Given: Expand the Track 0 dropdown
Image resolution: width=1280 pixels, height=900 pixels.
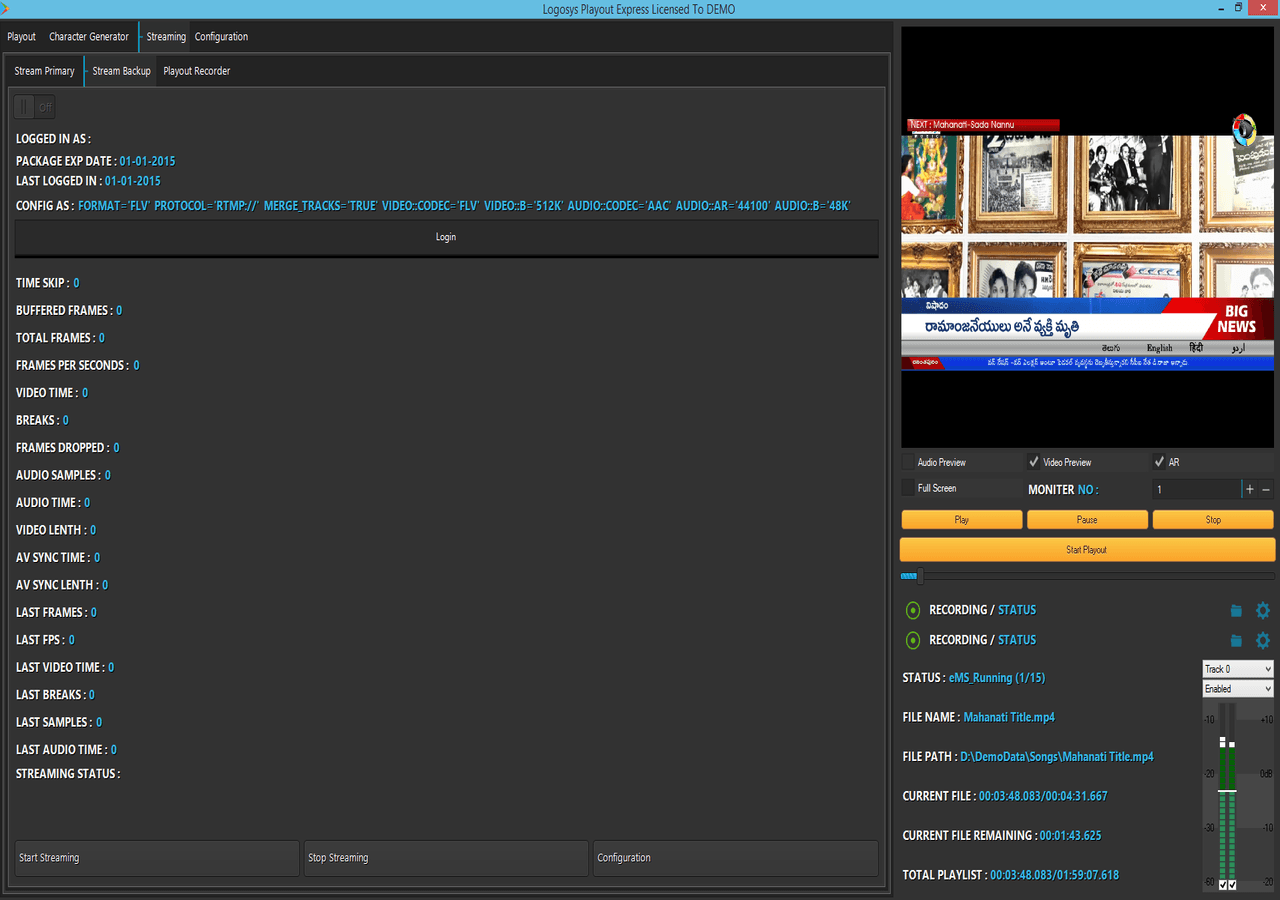Looking at the screenshot, I should click(x=1237, y=669).
